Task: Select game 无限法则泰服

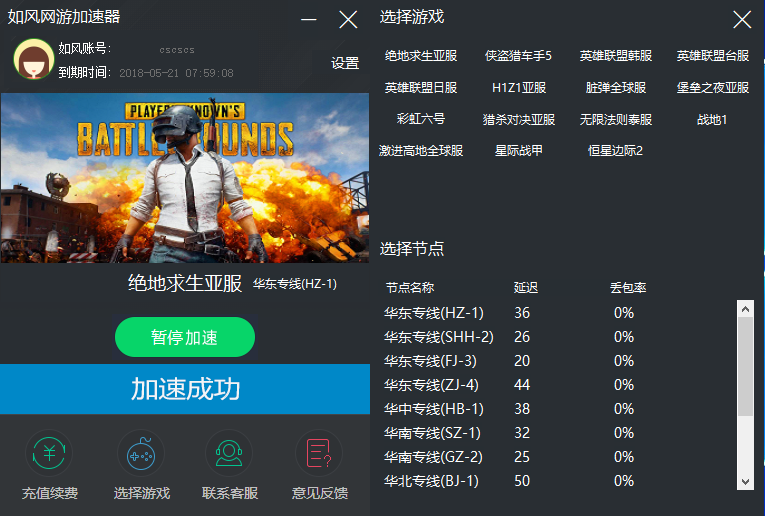Action: 616,119
